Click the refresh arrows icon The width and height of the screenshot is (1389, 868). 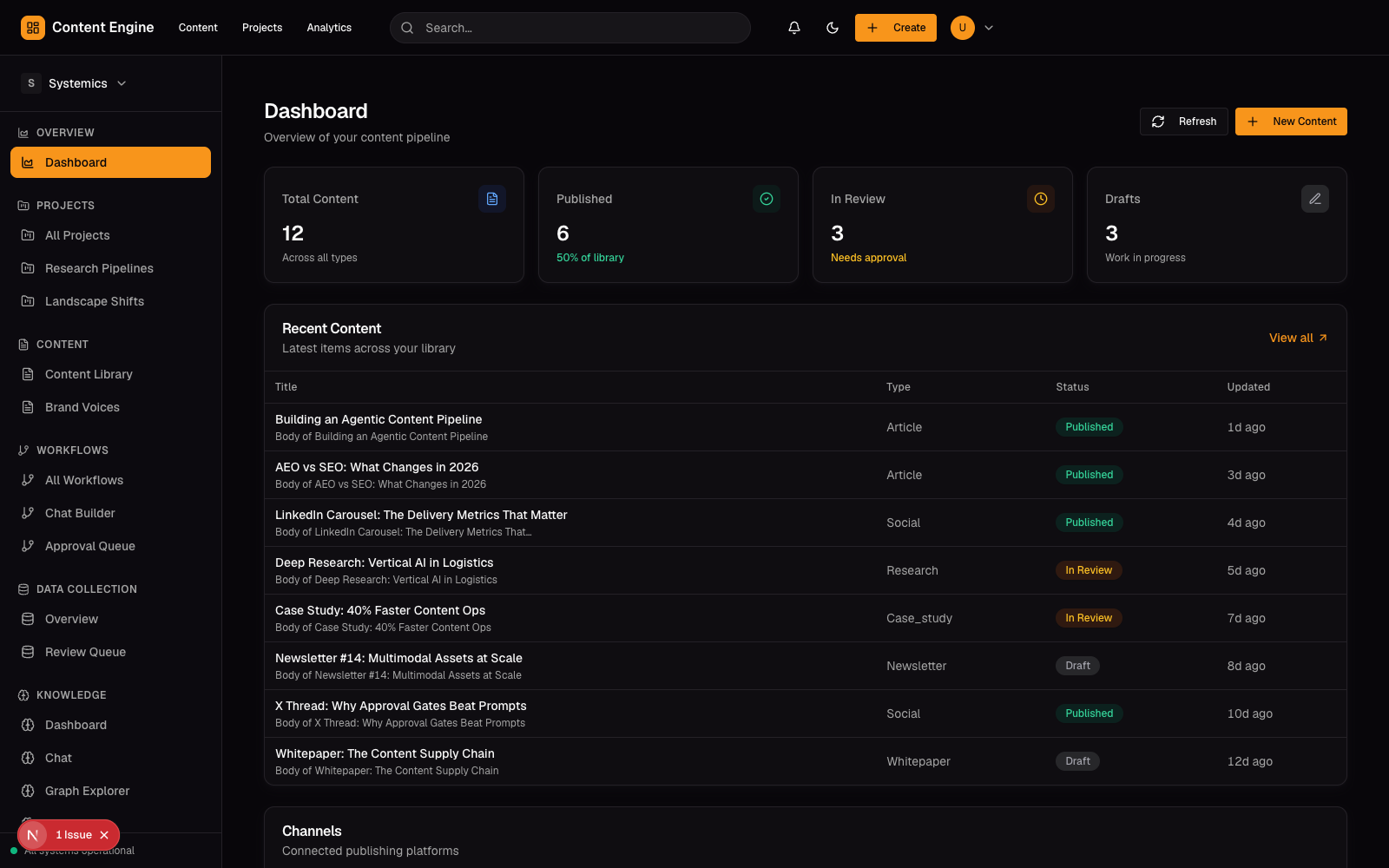(x=1158, y=122)
